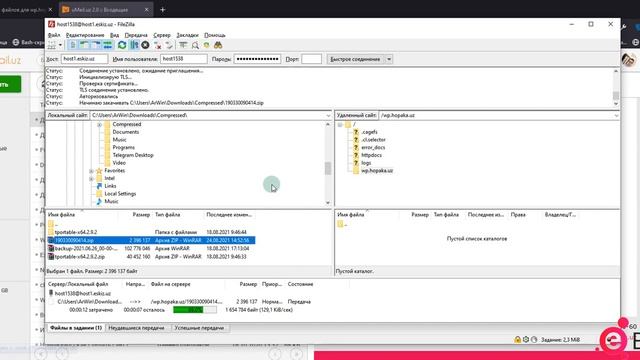This screenshot has height=360, width=640.
Task: Toggle transfer queue display icon
Action: [x=107, y=45]
